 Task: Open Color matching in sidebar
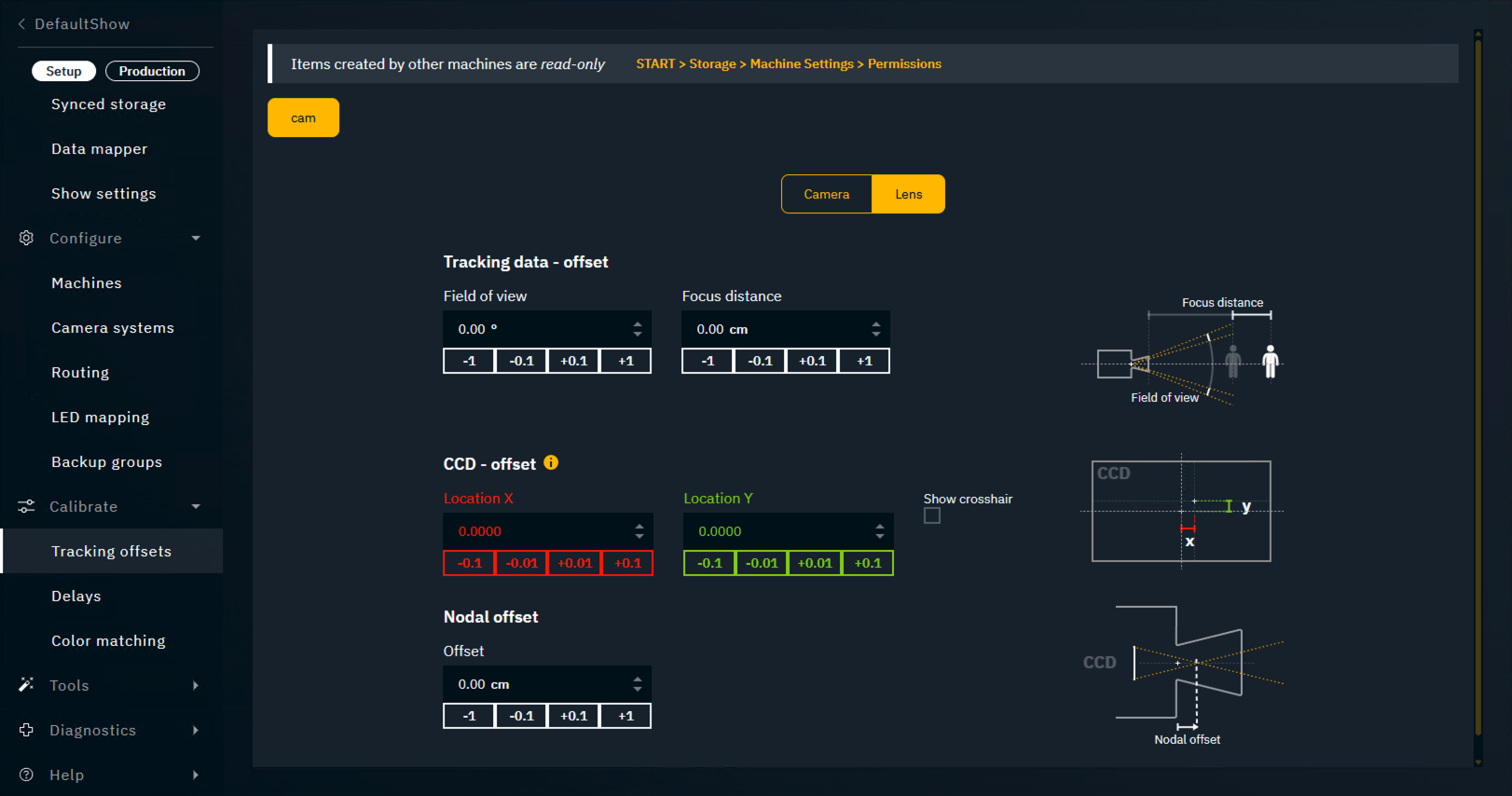[x=108, y=640]
